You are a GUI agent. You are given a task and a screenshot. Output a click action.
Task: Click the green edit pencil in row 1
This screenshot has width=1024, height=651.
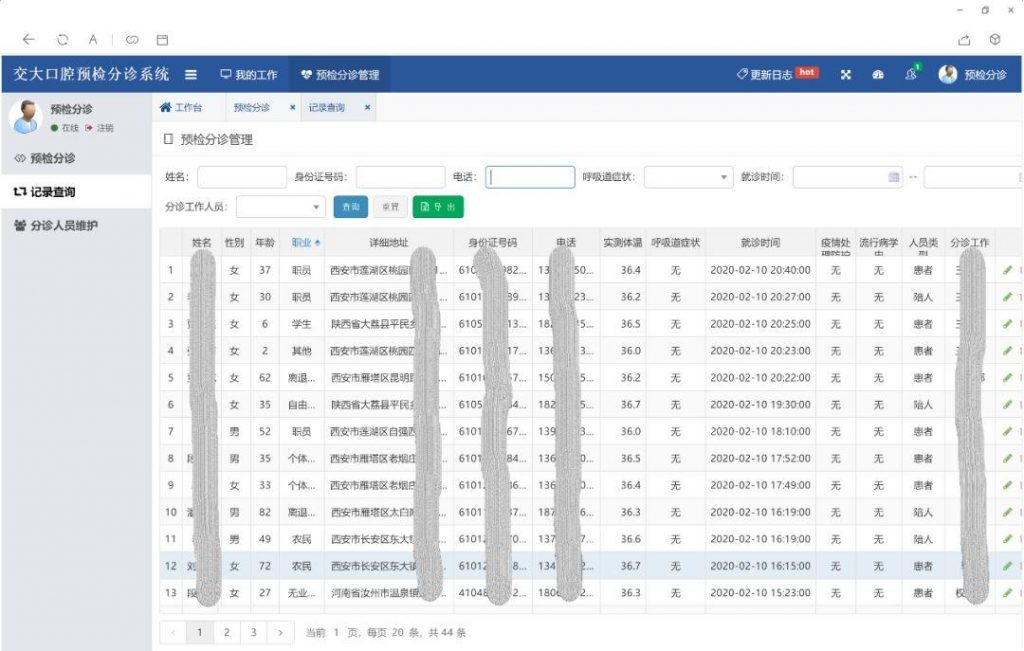1007,270
